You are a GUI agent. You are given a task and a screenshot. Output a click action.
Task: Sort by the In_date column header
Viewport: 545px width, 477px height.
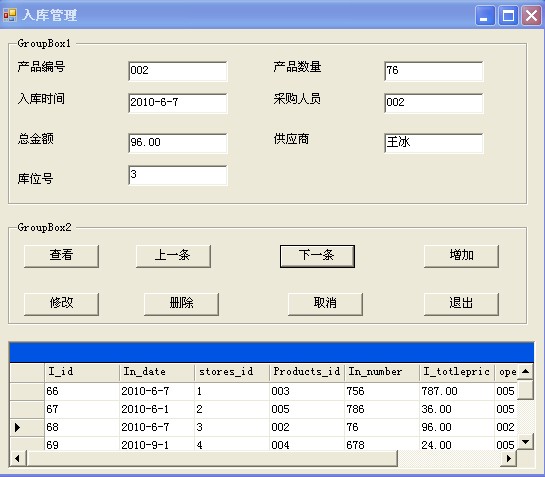[157, 372]
